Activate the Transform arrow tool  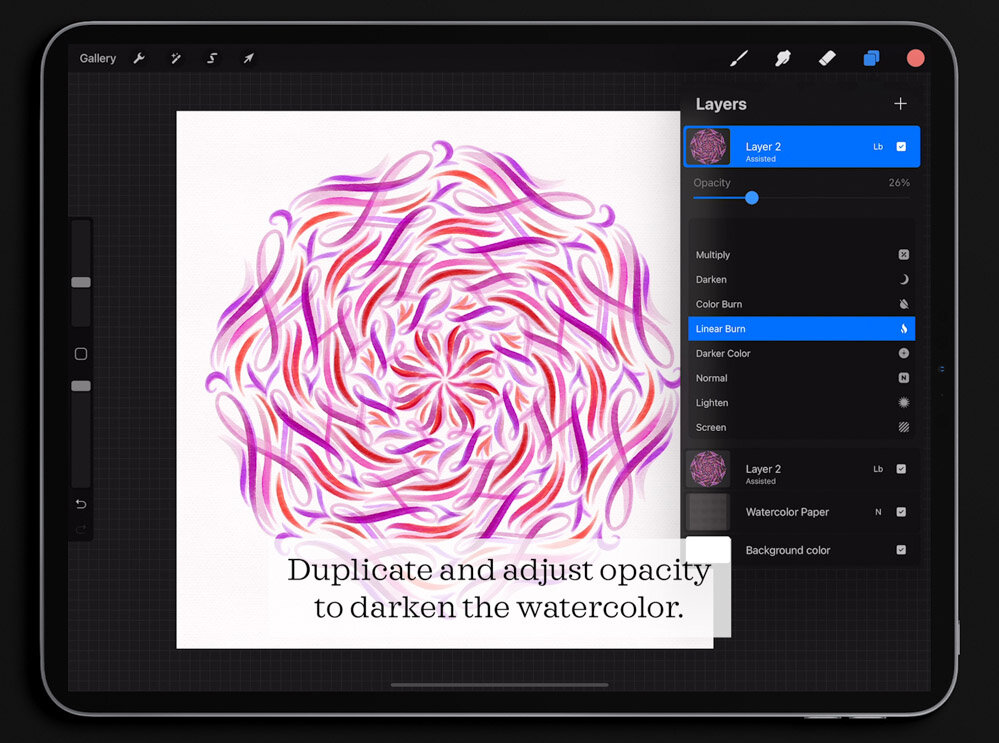248,58
